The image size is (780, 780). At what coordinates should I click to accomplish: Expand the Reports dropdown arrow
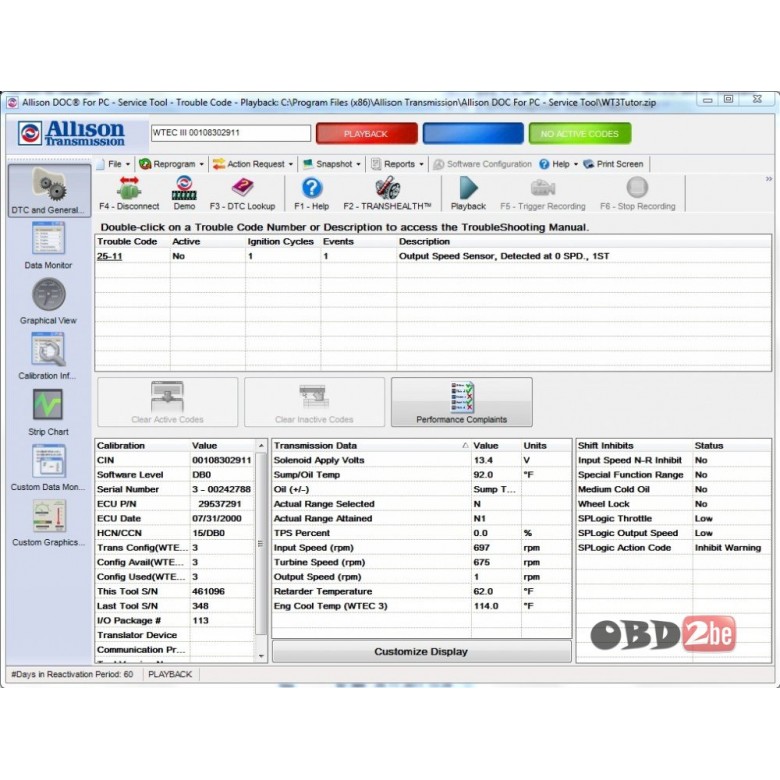421,164
